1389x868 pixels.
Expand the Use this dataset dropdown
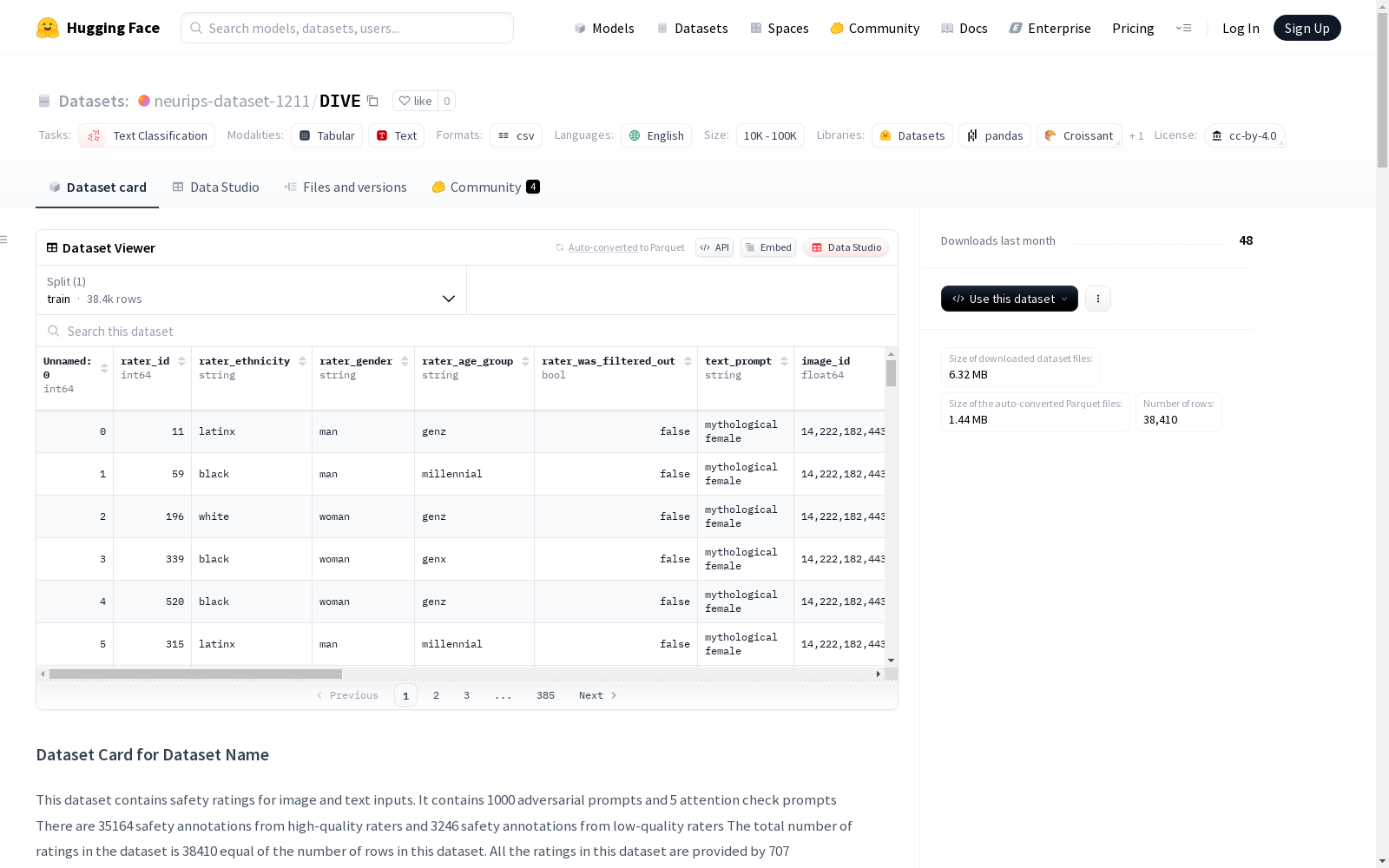1010,299
